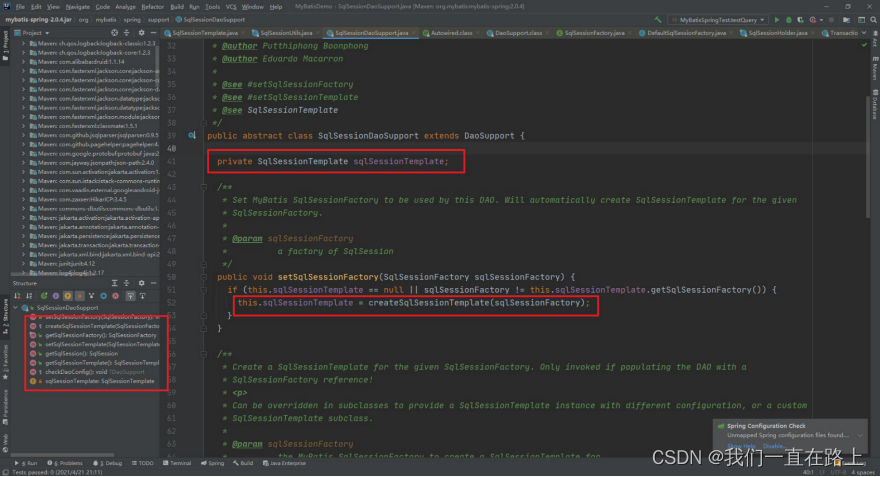880x477 pixels.
Task: Close the SqlSessionDaoSupport.java tab
Action: [x=414, y=33]
